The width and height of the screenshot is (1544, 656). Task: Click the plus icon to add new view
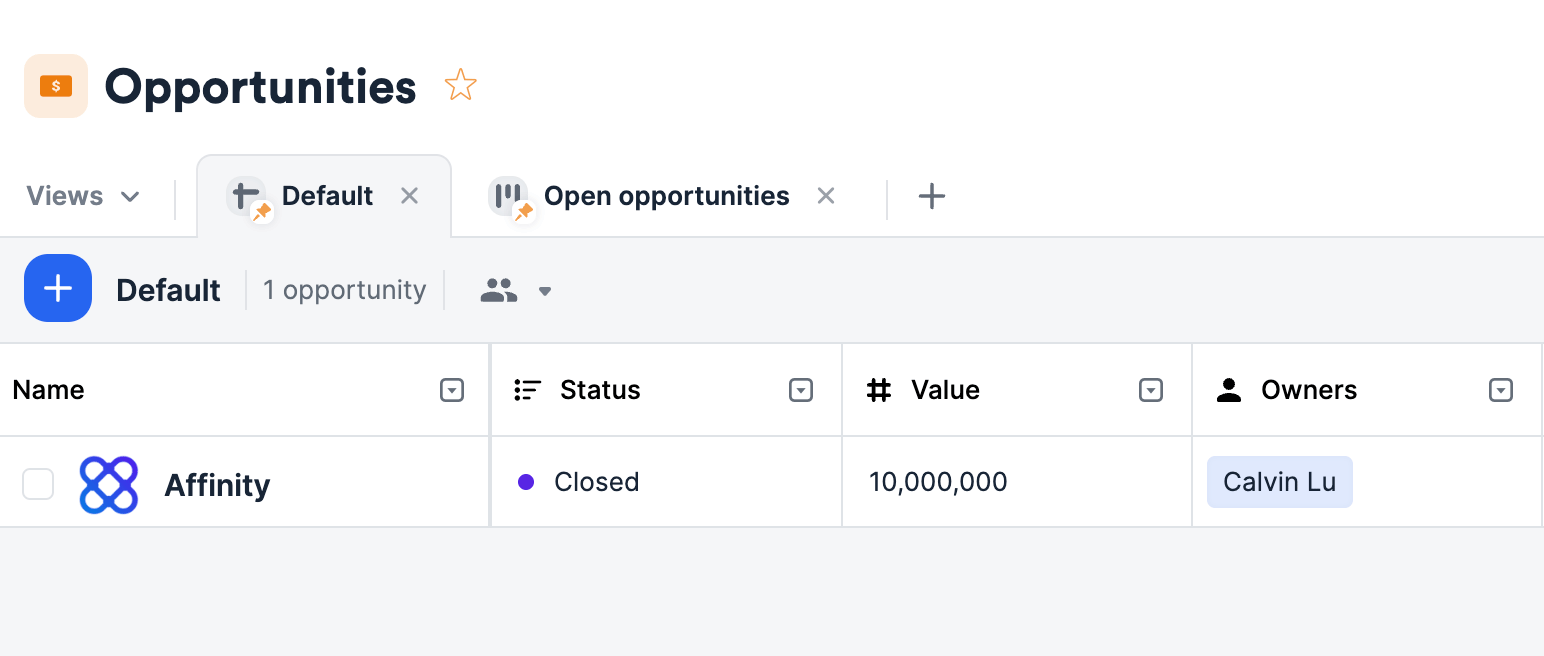(931, 196)
